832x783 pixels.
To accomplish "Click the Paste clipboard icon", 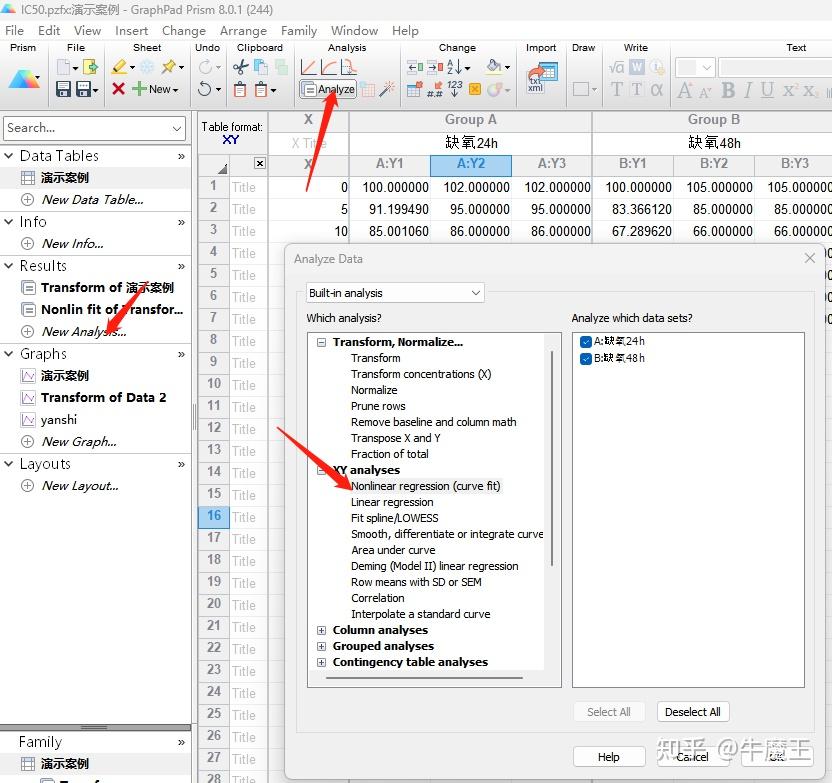I will [240, 89].
